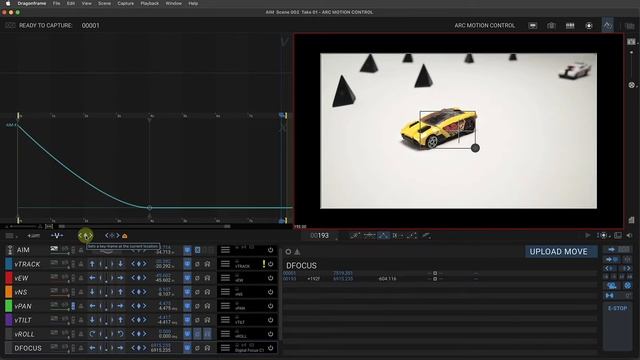Open the File menu

coord(56,3)
